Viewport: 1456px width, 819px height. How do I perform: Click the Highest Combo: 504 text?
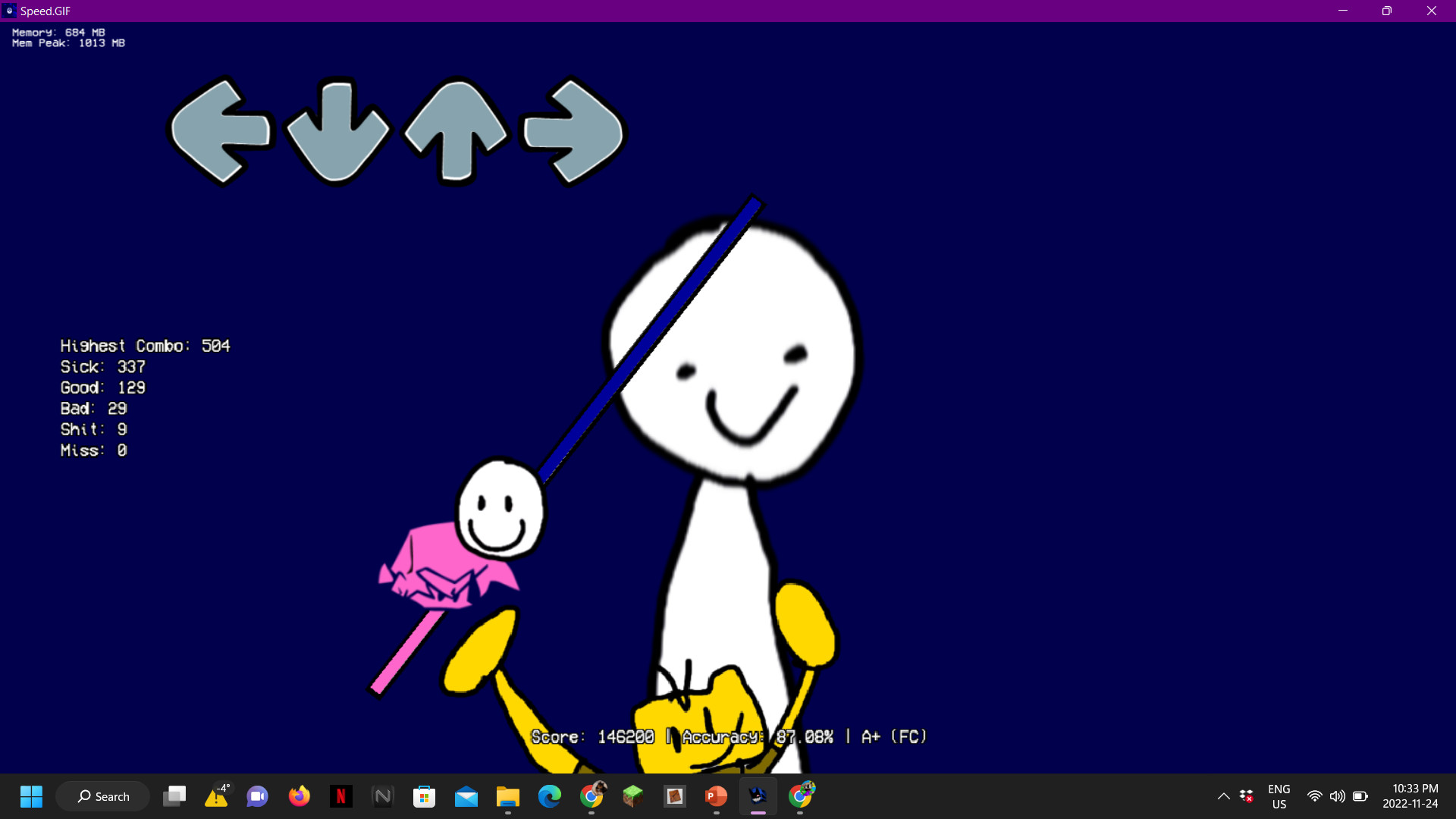tap(145, 346)
